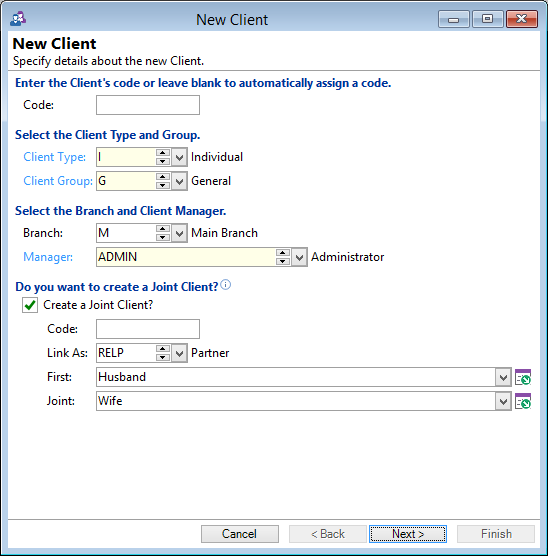Click the Next button
Image resolution: width=548 pixels, height=556 pixels.
coord(408,534)
